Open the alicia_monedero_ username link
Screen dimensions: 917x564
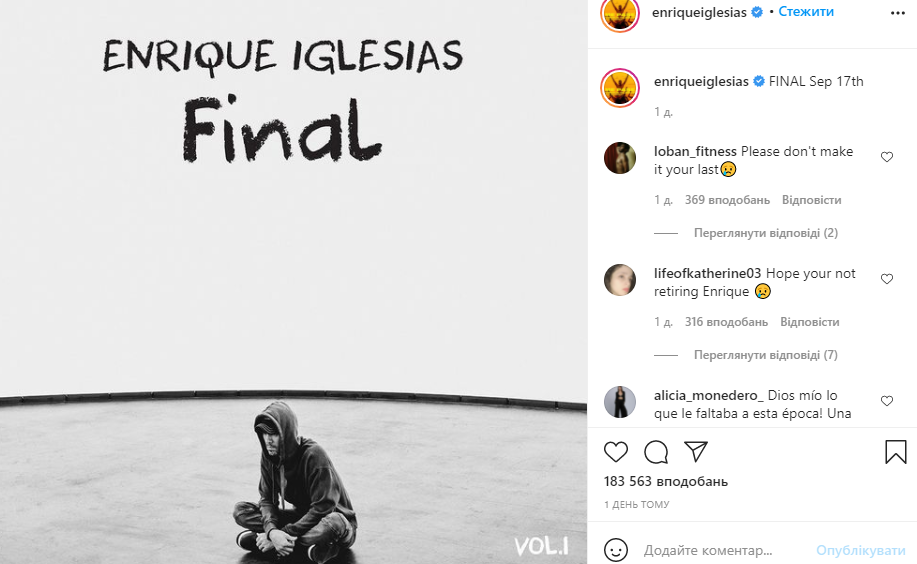pos(708,396)
